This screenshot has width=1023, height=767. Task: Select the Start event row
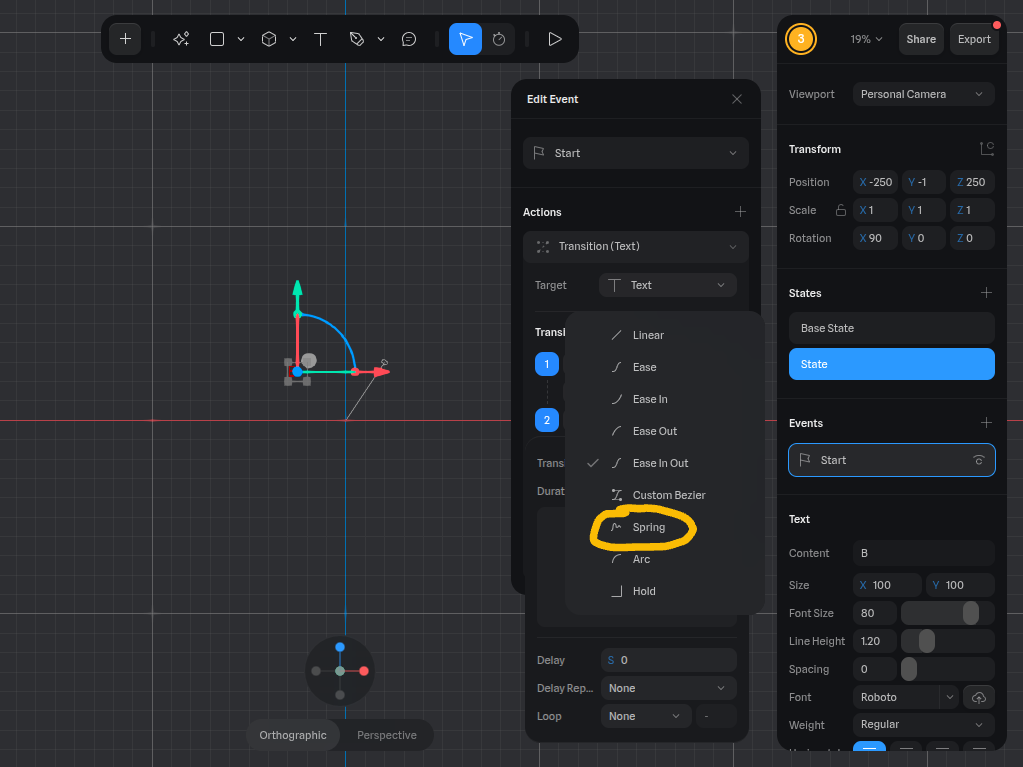coord(891,460)
